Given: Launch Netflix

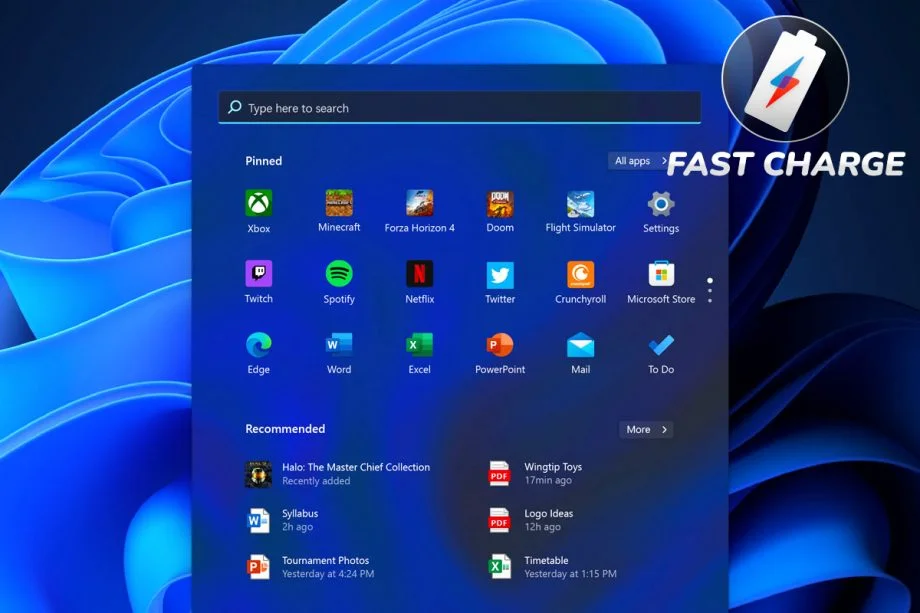Looking at the screenshot, I should point(420,274).
